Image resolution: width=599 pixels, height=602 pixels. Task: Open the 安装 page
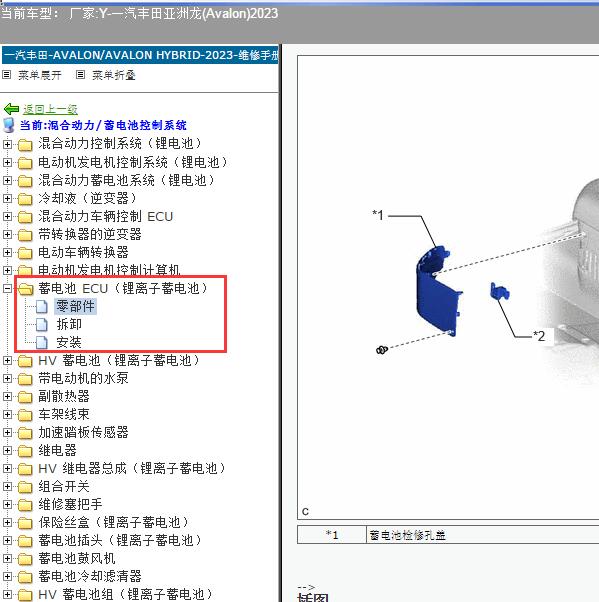click(69, 342)
